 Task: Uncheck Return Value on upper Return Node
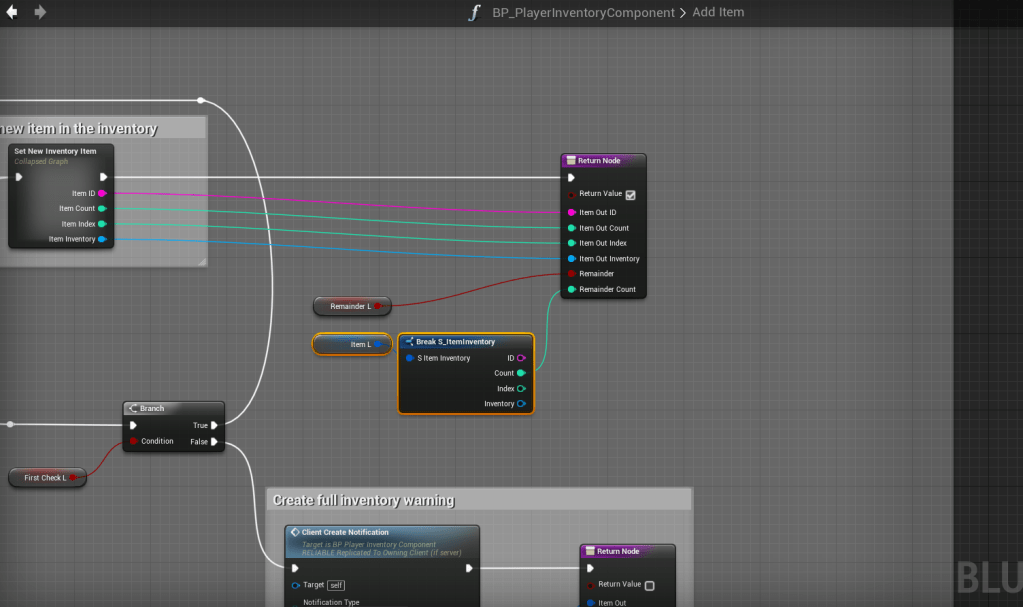pos(630,194)
